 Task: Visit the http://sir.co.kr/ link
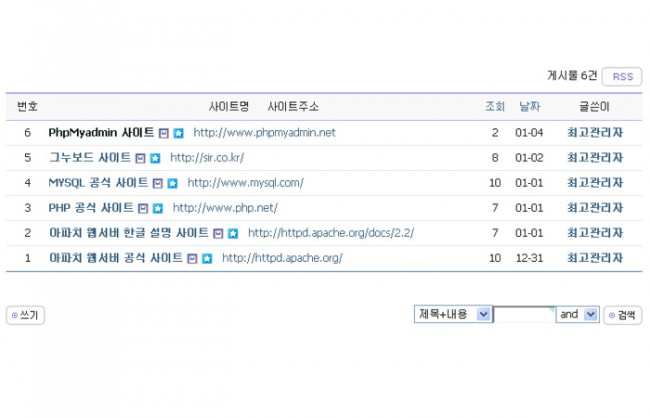click(x=207, y=158)
